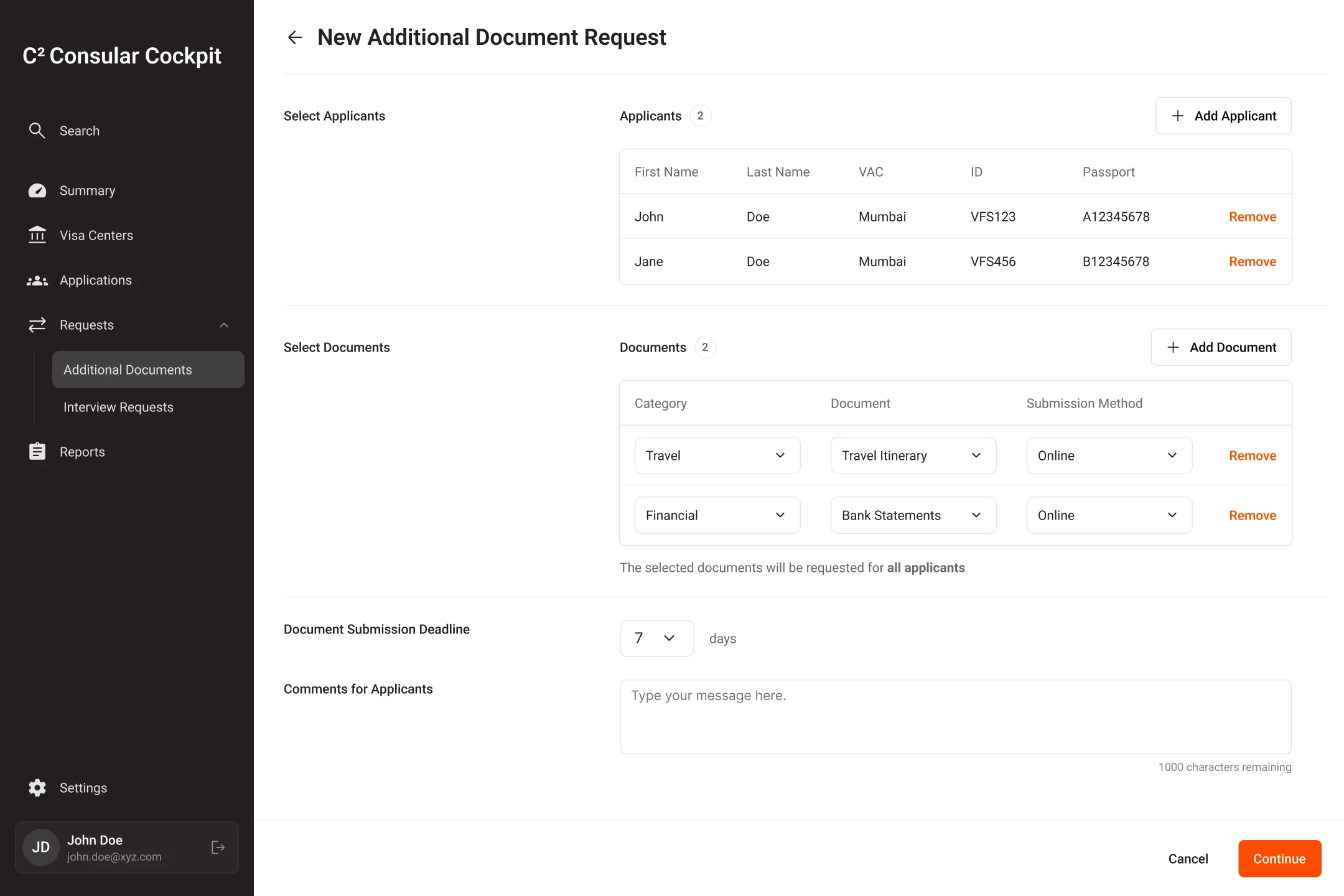Click the Settings gear icon
Image resolution: width=1344 pixels, height=896 pixels.
click(37, 788)
